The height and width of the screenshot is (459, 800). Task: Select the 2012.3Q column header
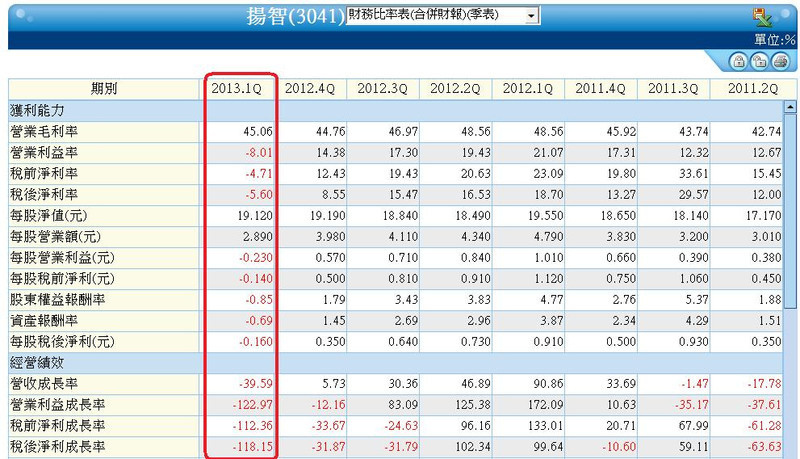[x=383, y=89]
